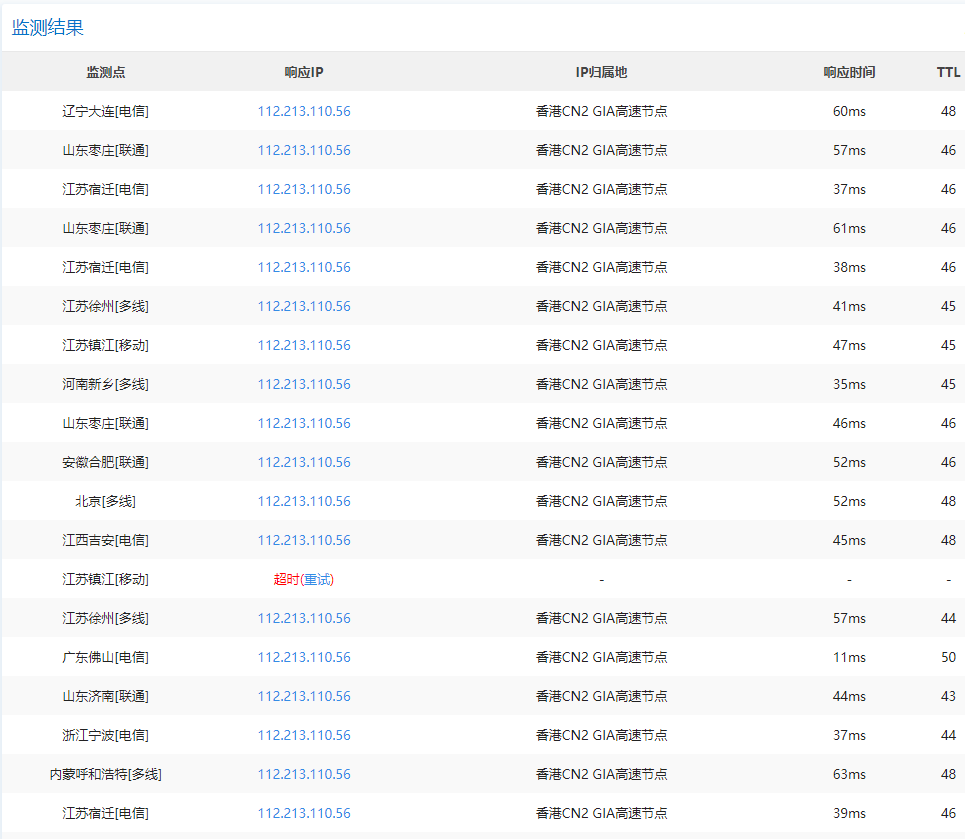Click the 41ms response time value
965x839 pixels.
(849, 307)
